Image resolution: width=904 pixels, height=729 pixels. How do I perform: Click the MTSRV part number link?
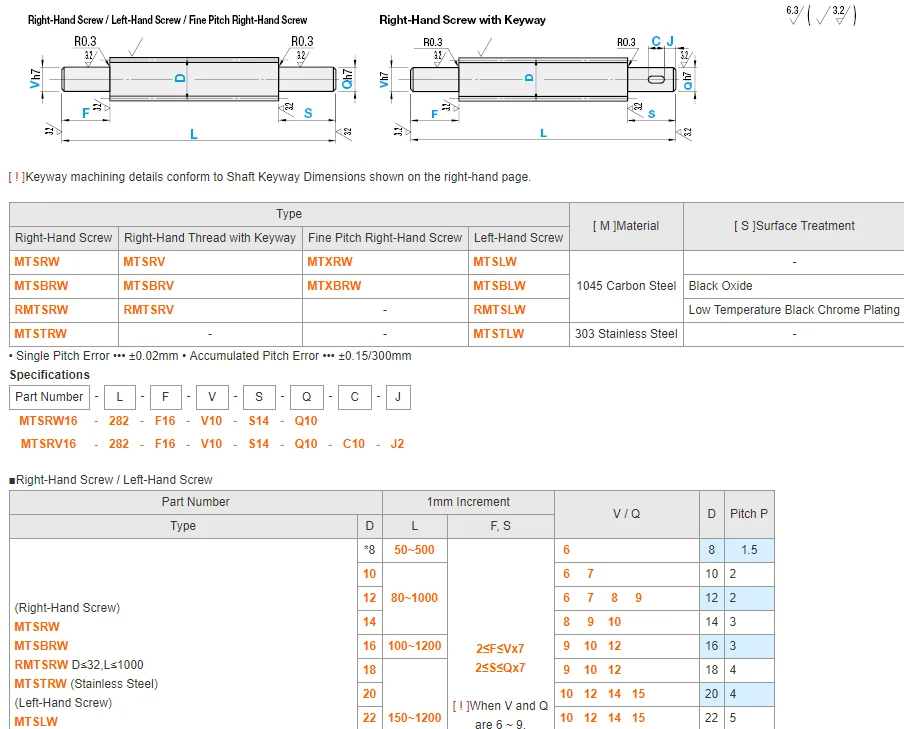[x=144, y=262]
